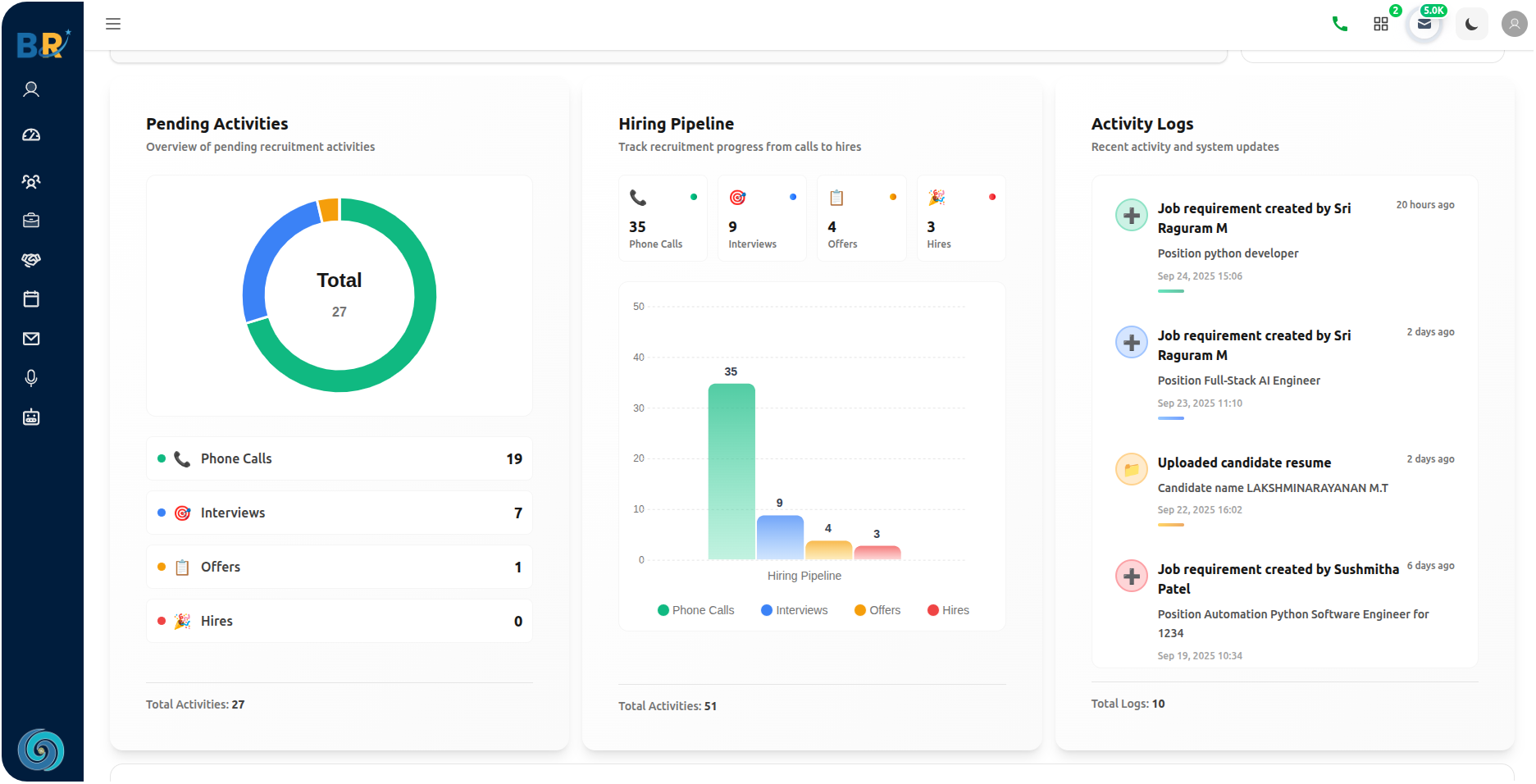This screenshot has height=784, width=1536.
Task: Open the briefcase jobs sidebar icon
Action: click(31, 220)
